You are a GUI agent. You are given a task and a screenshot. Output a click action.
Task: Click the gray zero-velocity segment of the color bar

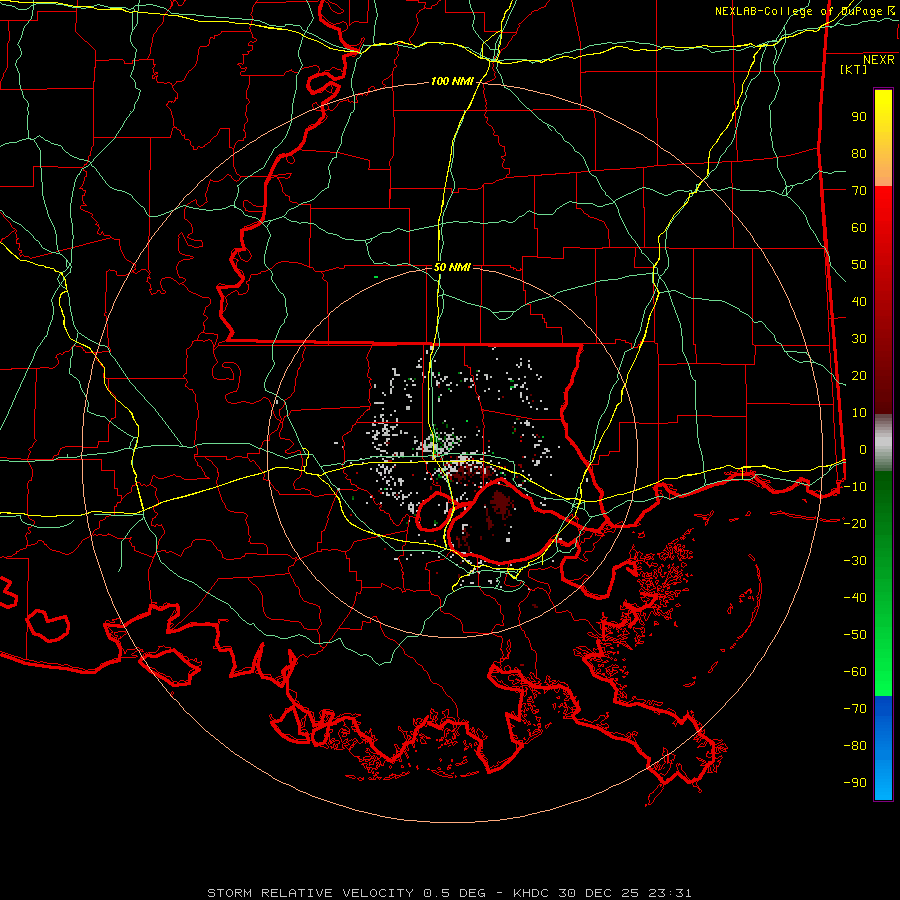[x=883, y=443]
